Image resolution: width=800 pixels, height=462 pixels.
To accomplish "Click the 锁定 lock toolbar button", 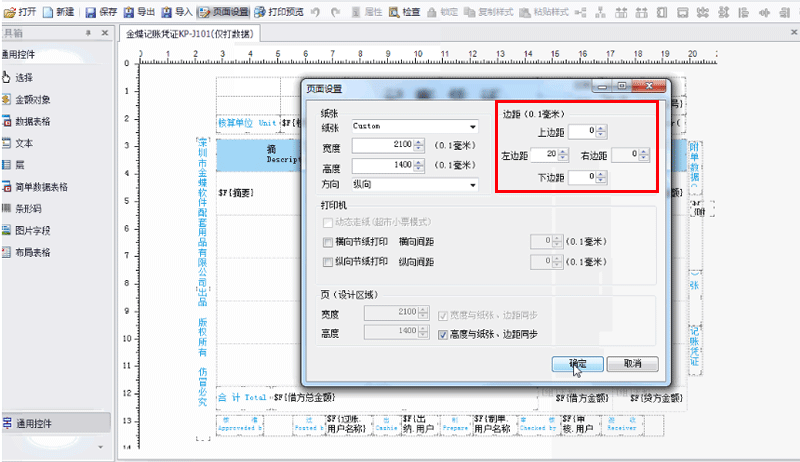I will pos(442,12).
